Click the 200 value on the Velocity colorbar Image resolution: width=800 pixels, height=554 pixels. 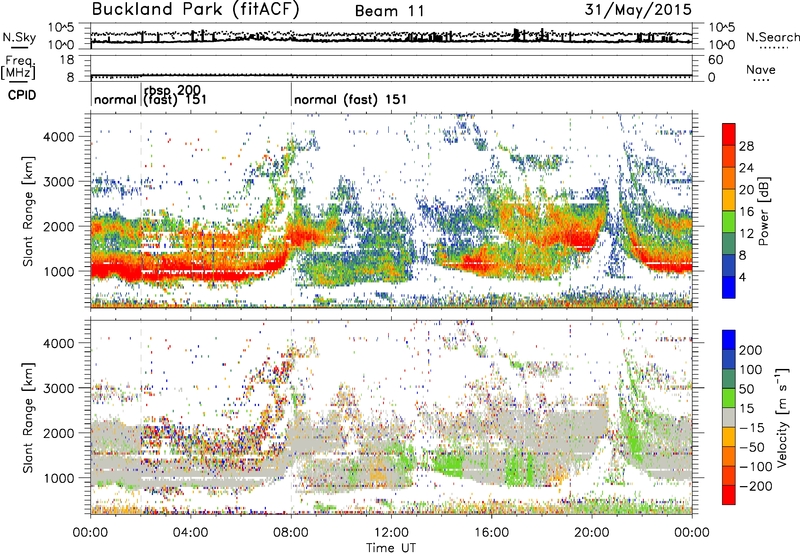pyautogui.click(x=751, y=350)
